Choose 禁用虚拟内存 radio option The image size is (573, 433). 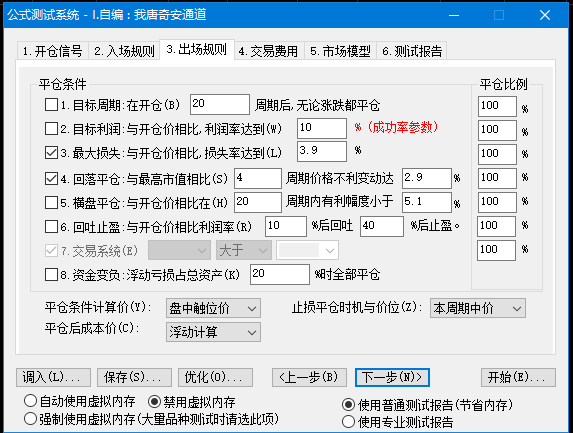[155, 402]
